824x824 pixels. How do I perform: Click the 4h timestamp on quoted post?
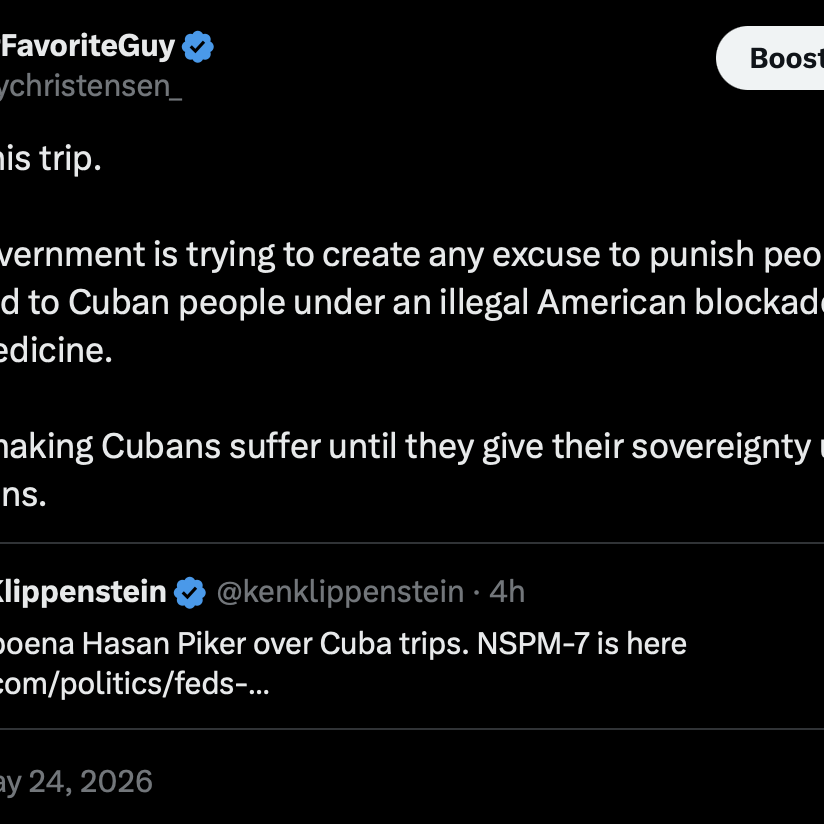tap(507, 592)
